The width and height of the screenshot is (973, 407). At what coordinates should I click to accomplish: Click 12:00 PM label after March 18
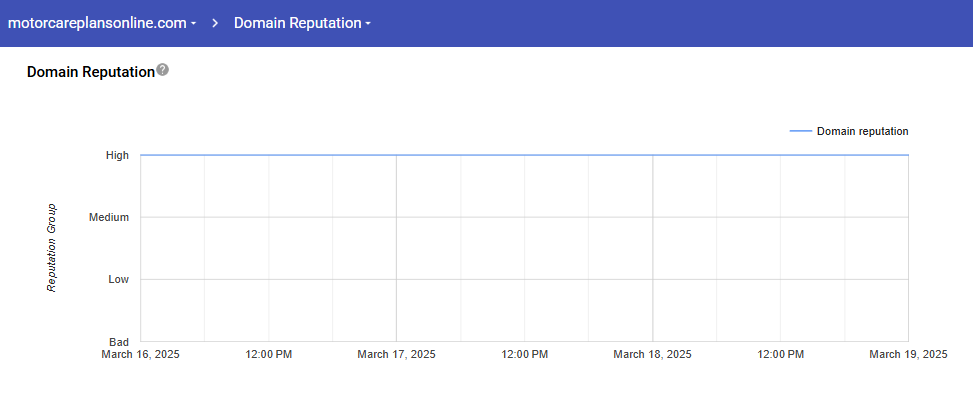coord(780,354)
